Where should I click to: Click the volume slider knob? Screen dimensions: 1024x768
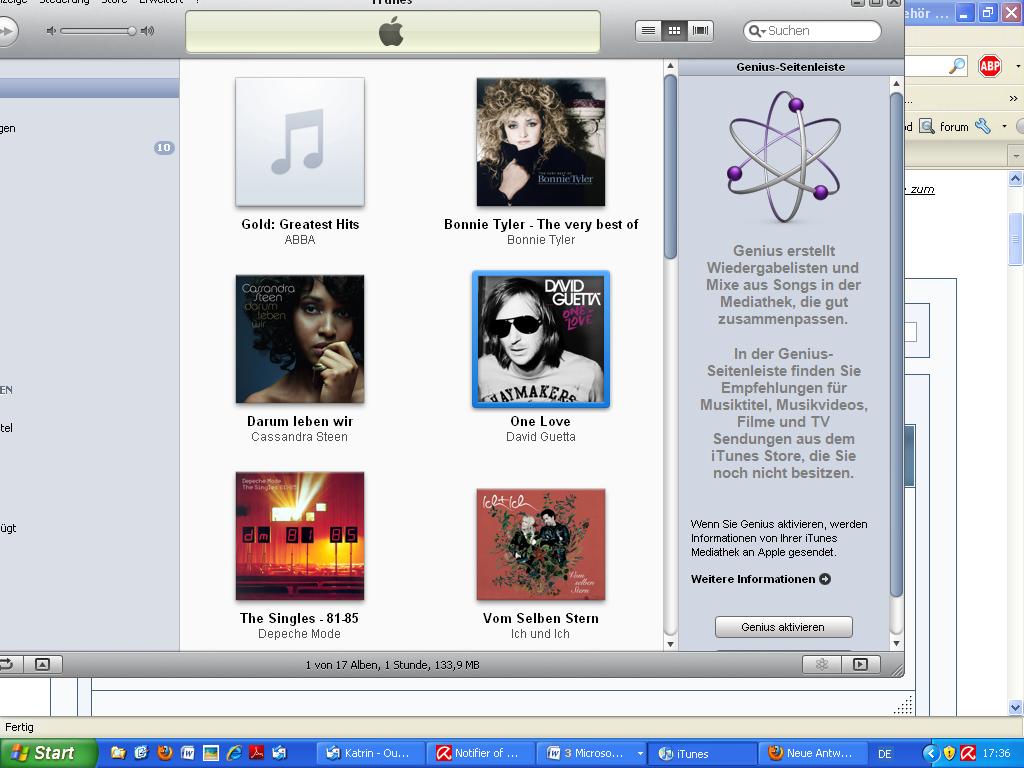(131, 31)
